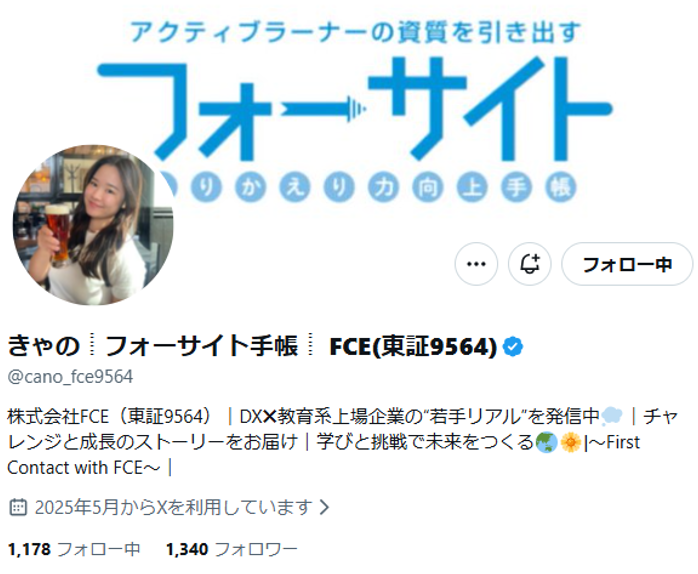698x574 pixels.
Task: Click the @cano_fce9564 handle
Action: (x=70, y=377)
